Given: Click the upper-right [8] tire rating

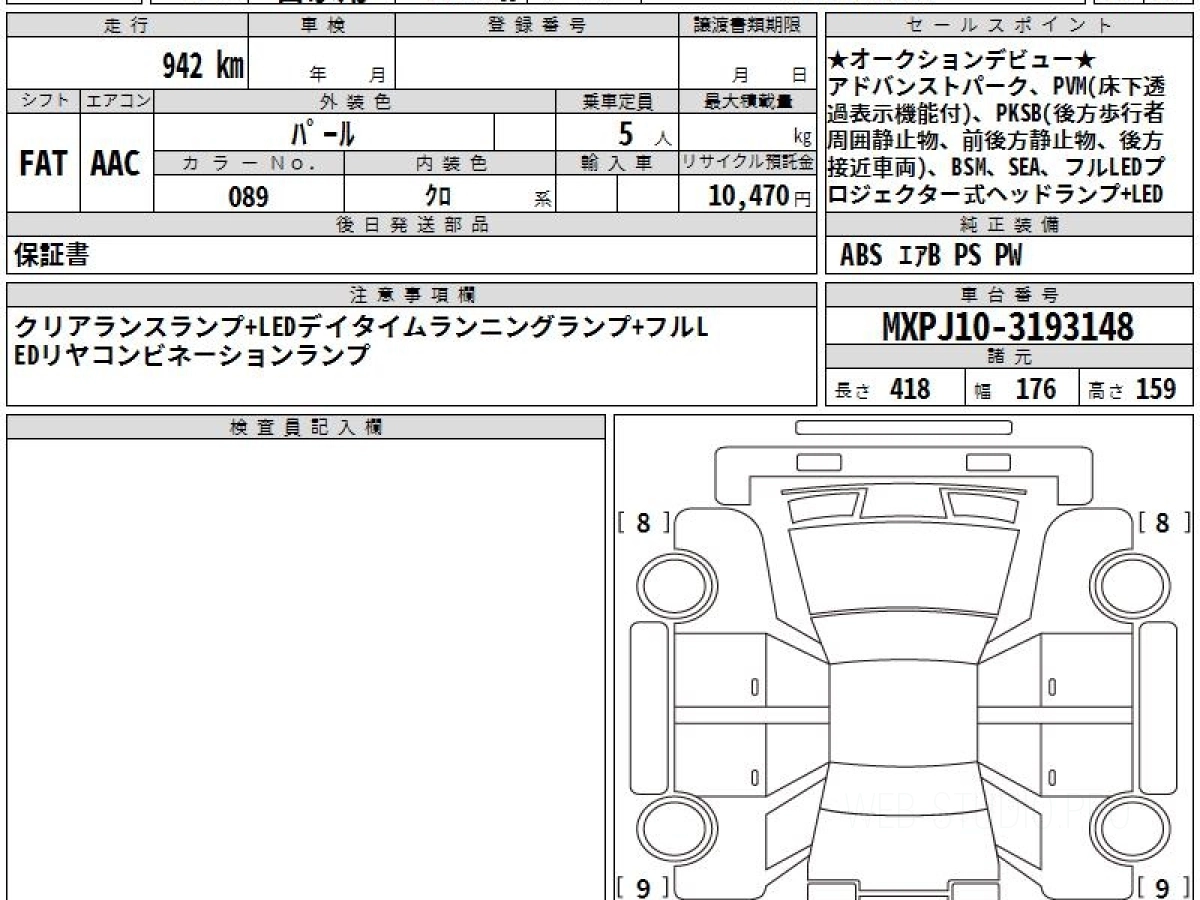Looking at the screenshot, I should pos(1163,522).
